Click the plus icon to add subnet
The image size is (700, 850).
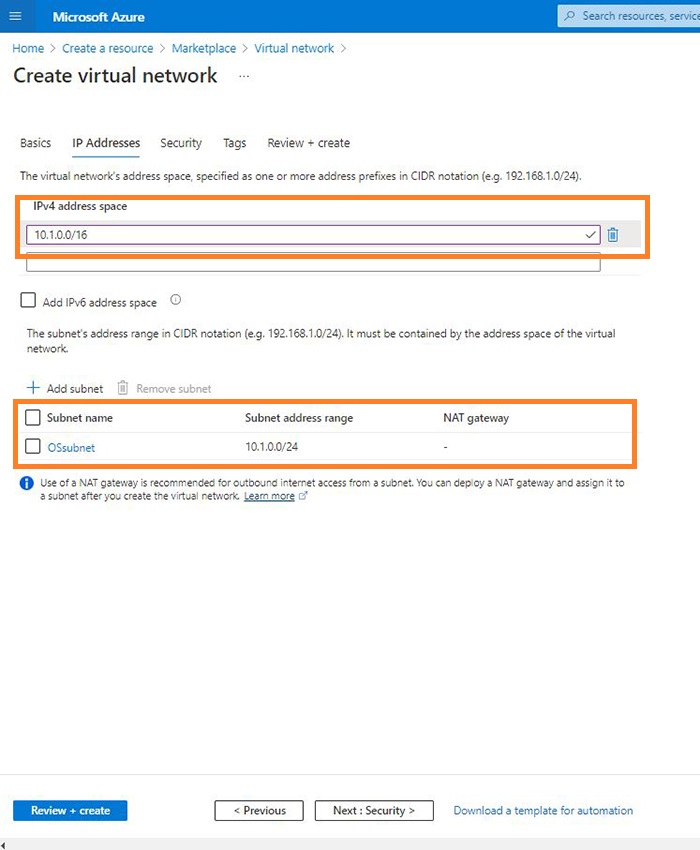tap(33, 388)
